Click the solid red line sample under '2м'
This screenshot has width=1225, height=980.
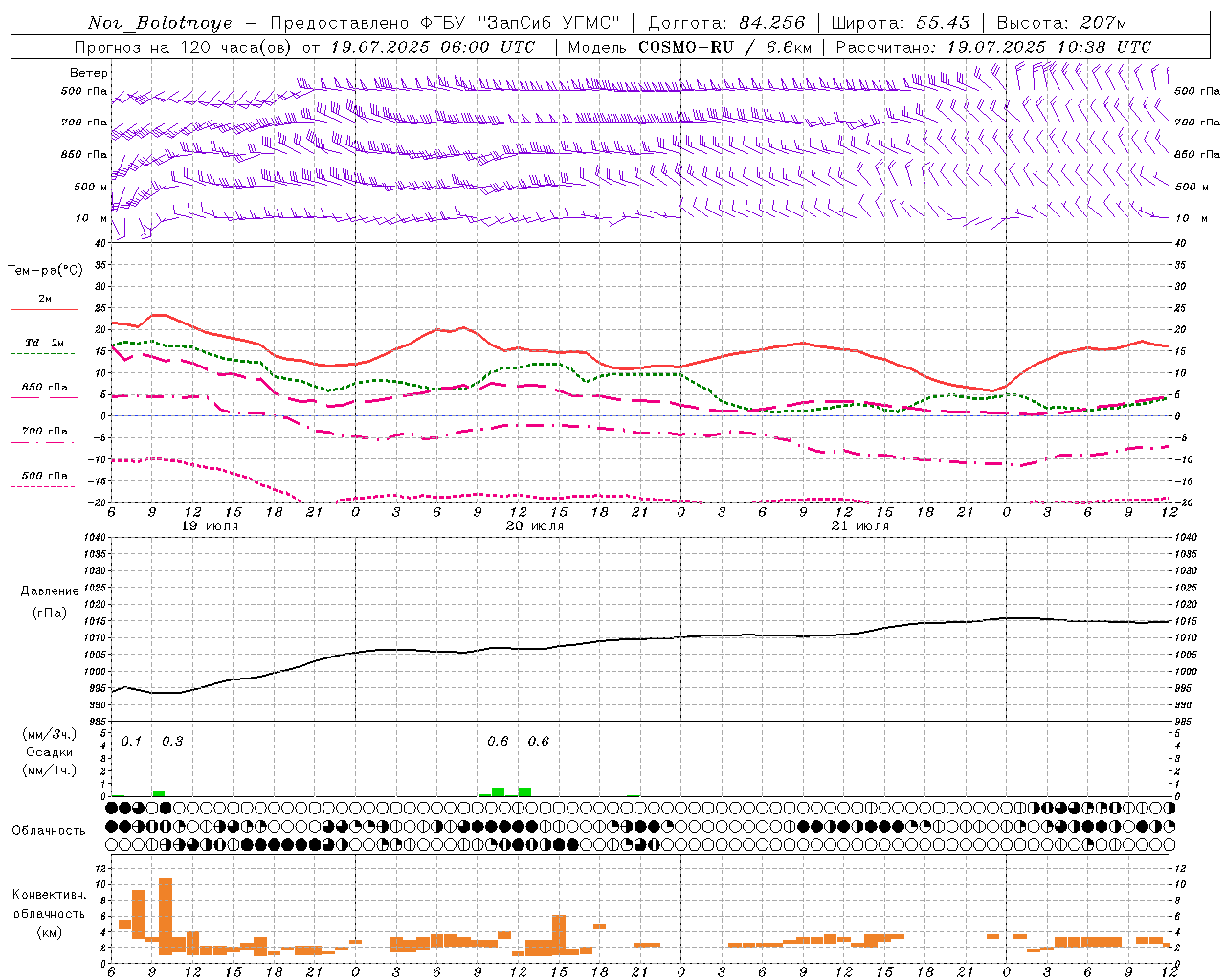point(44,309)
